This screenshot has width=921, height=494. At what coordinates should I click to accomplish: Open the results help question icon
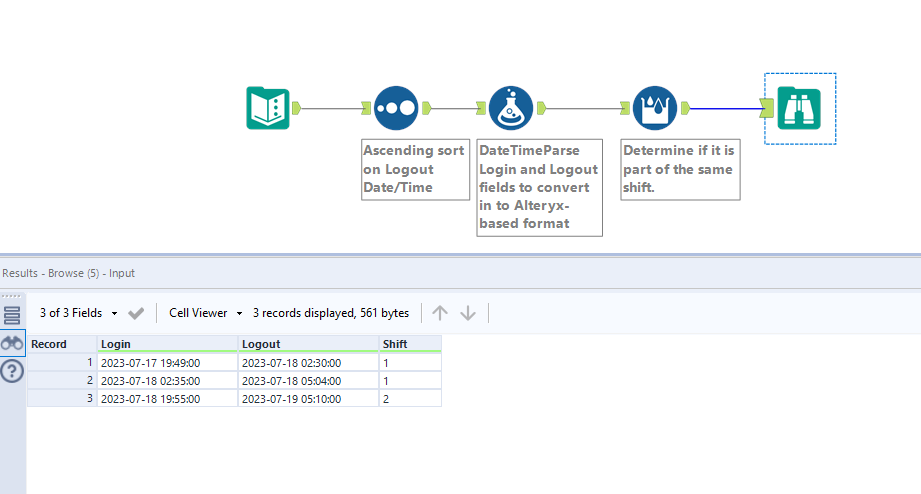[12, 371]
